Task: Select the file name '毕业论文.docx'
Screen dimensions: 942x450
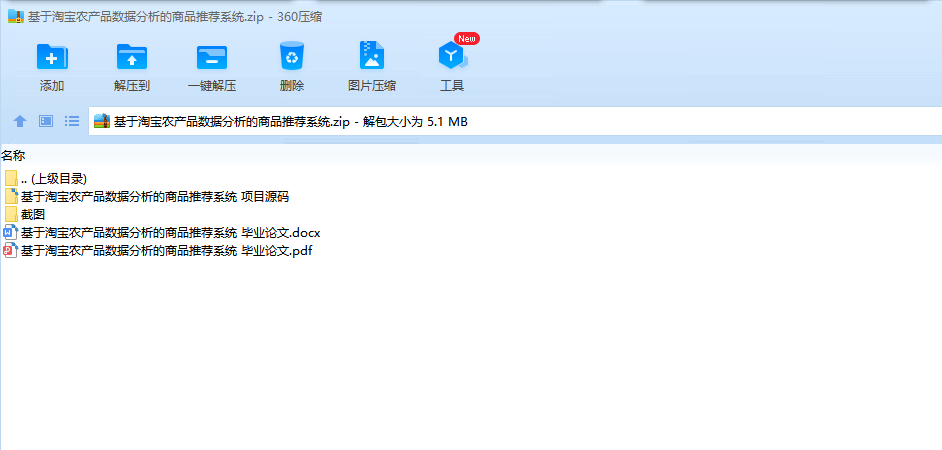Action: tap(171, 233)
